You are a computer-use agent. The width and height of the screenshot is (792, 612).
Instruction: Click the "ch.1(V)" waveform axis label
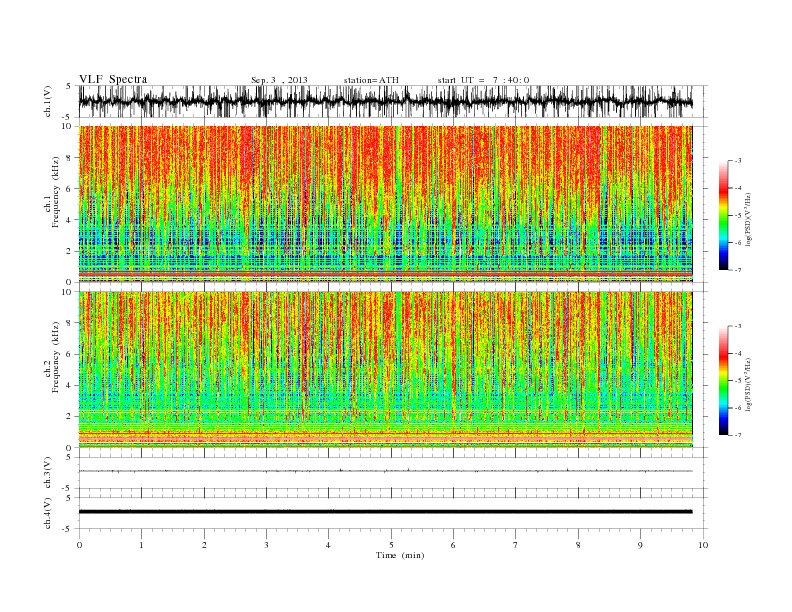pos(48,101)
